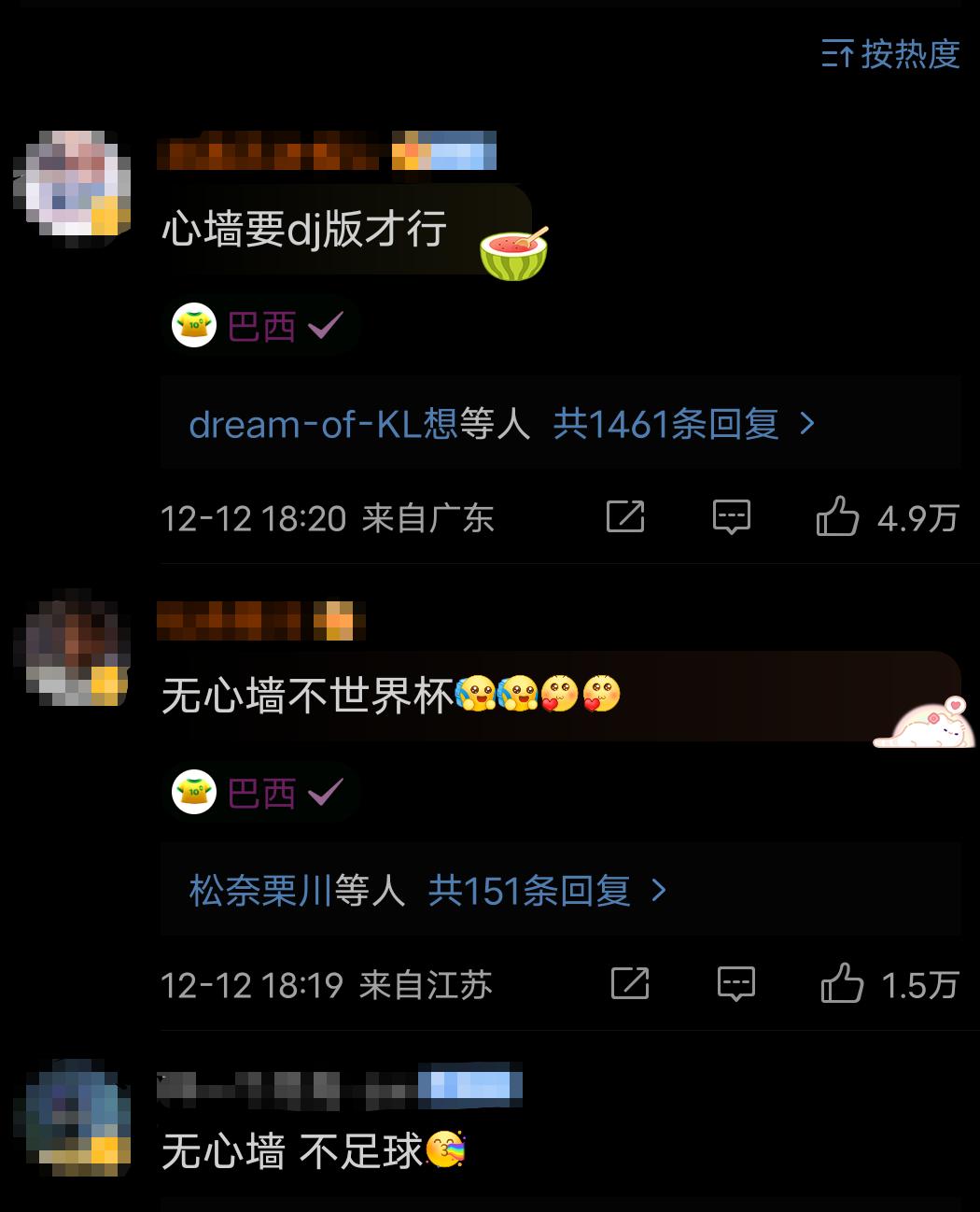Expand the 共1461条回复 replies
Viewport: 980px width, 1212px height.
[684, 424]
